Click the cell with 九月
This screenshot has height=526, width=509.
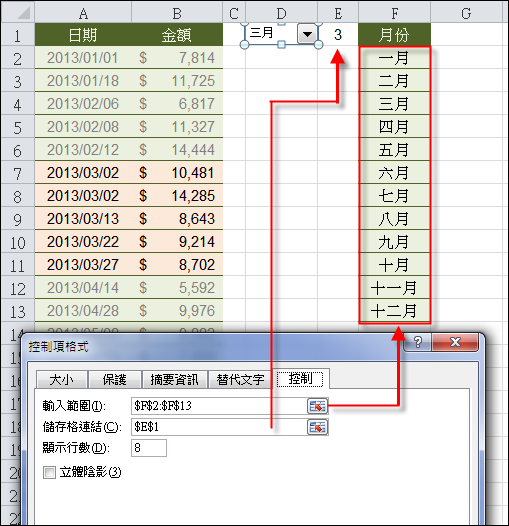click(394, 242)
